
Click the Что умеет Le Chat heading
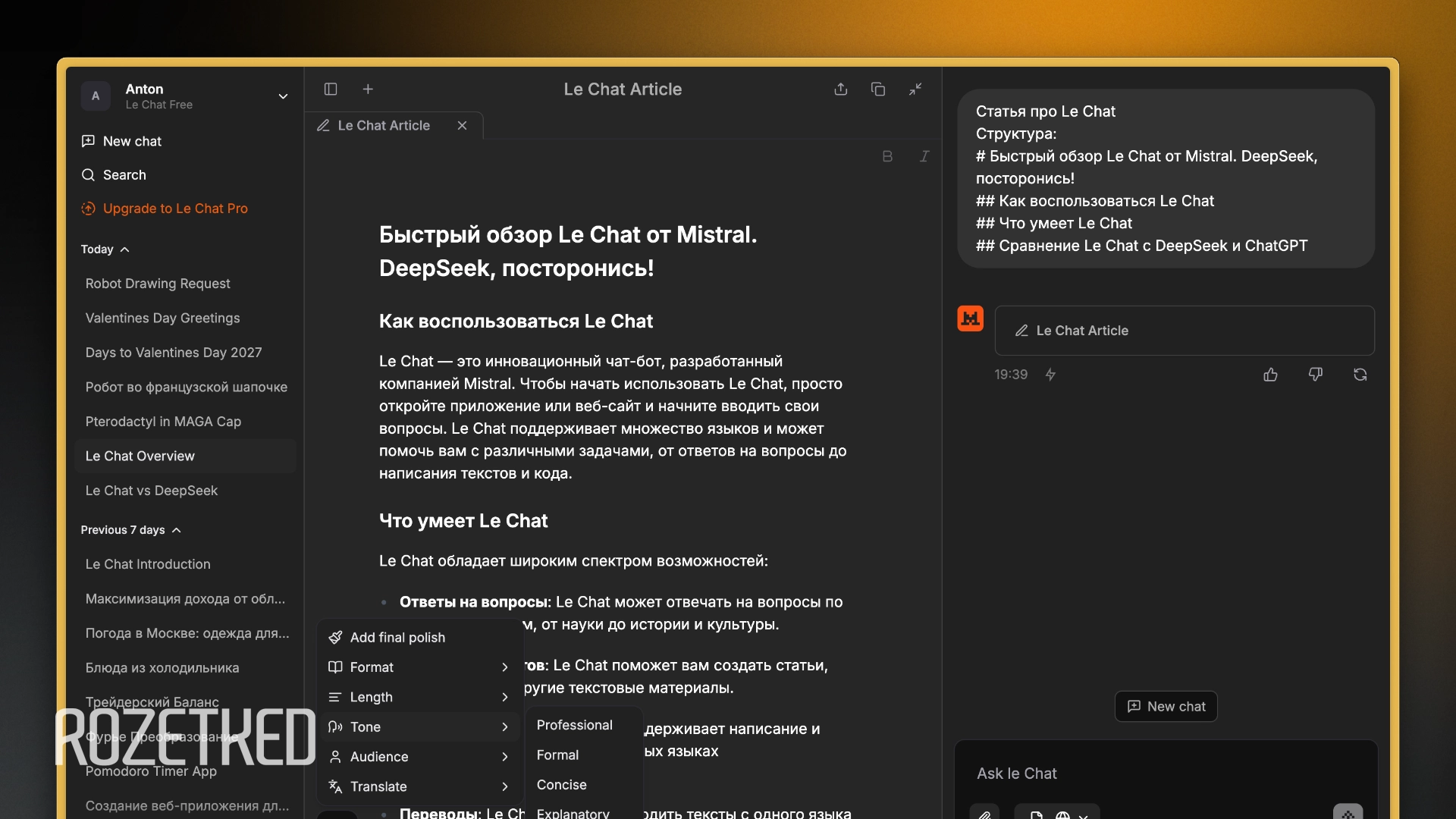coord(463,521)
